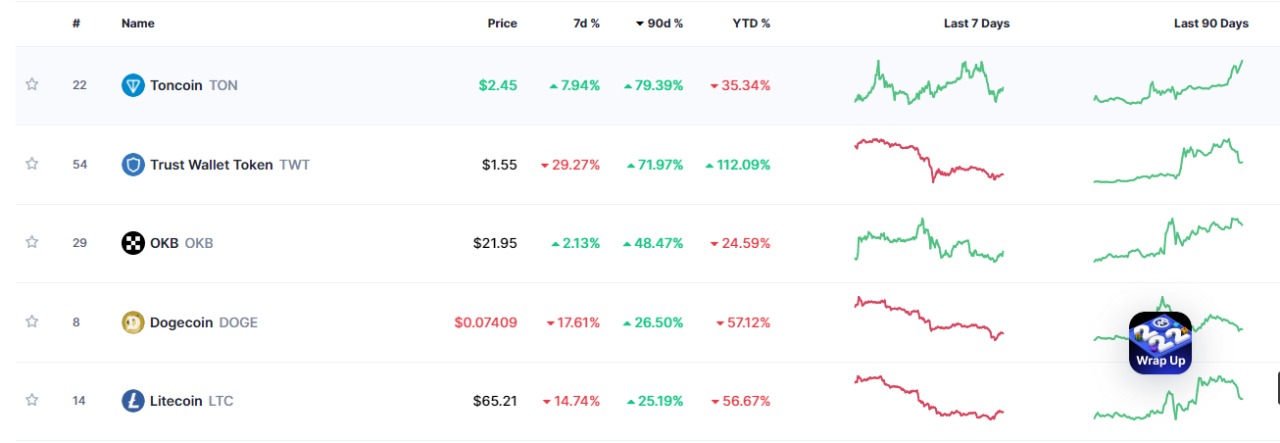
Task: View Trust Wallet Token's Last 7 Days chart
Action: pos(929,160)
